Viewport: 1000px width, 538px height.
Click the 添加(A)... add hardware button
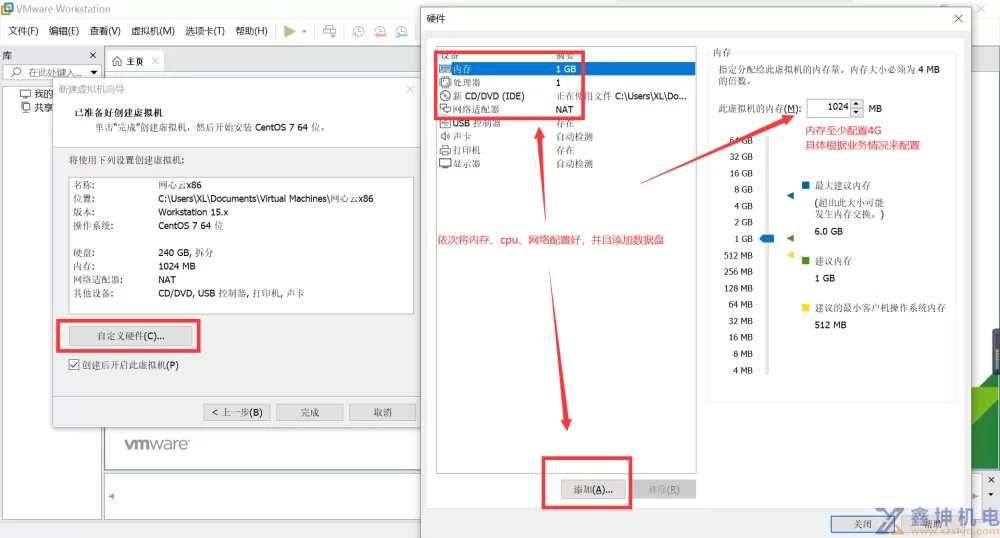pyautogui.click(x=593, y=490)
